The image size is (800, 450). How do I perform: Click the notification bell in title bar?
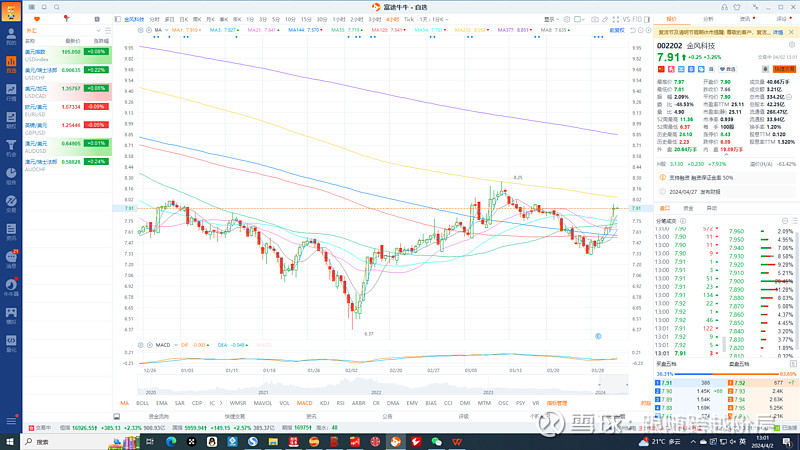tap(44, 7)
